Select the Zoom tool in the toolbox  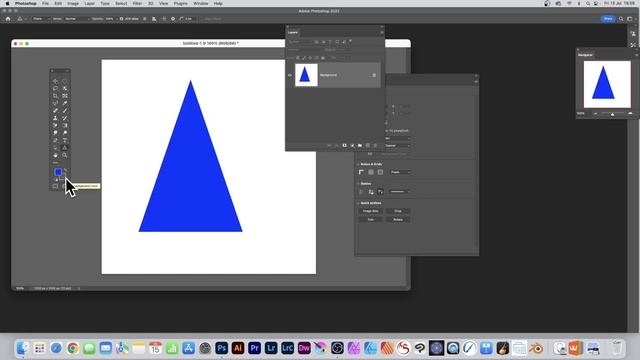tap(64, 156)
